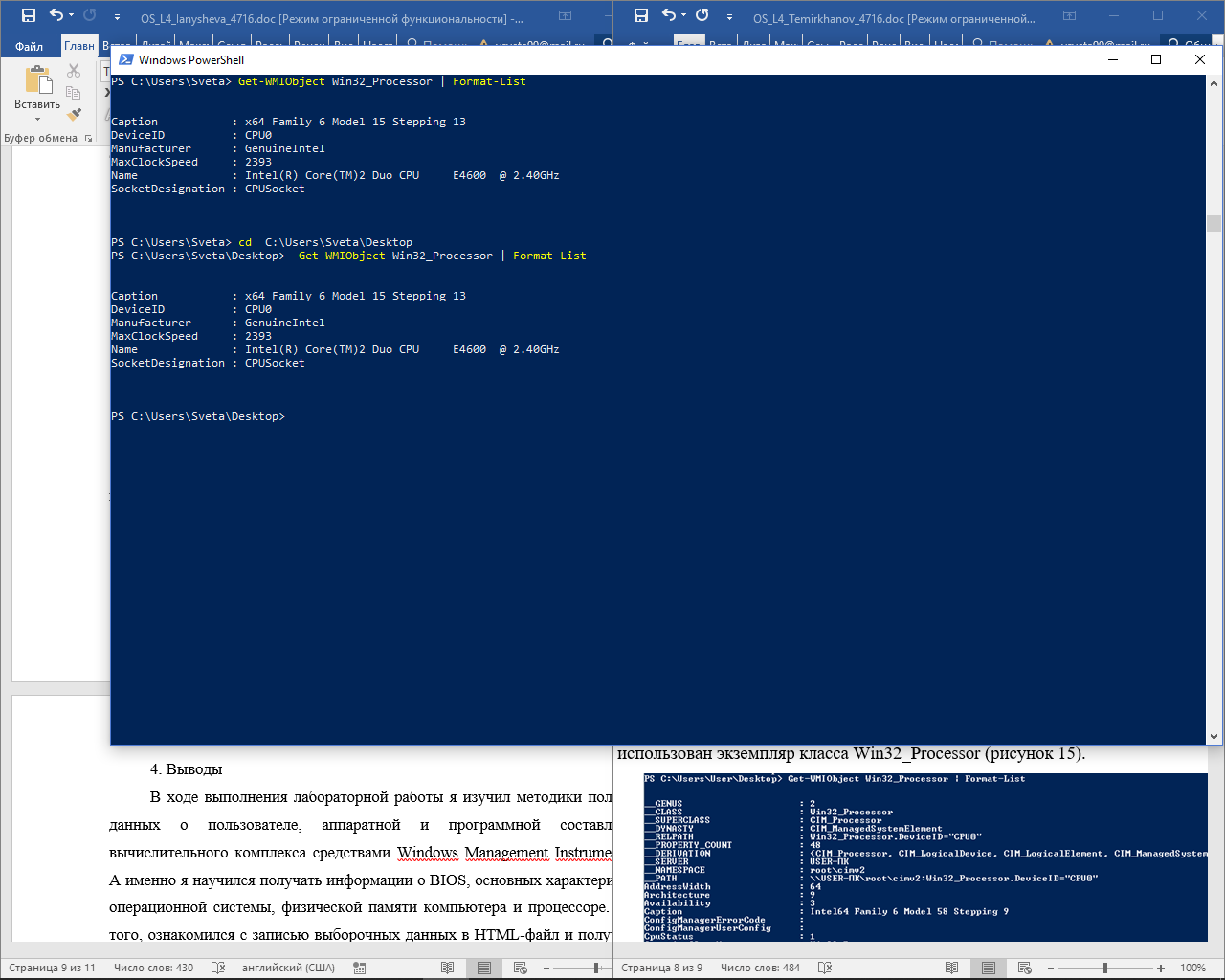This screenshot has width=1225, height=980.
Task: Switch right document to Read Mode view
Action: pos(951,968)
